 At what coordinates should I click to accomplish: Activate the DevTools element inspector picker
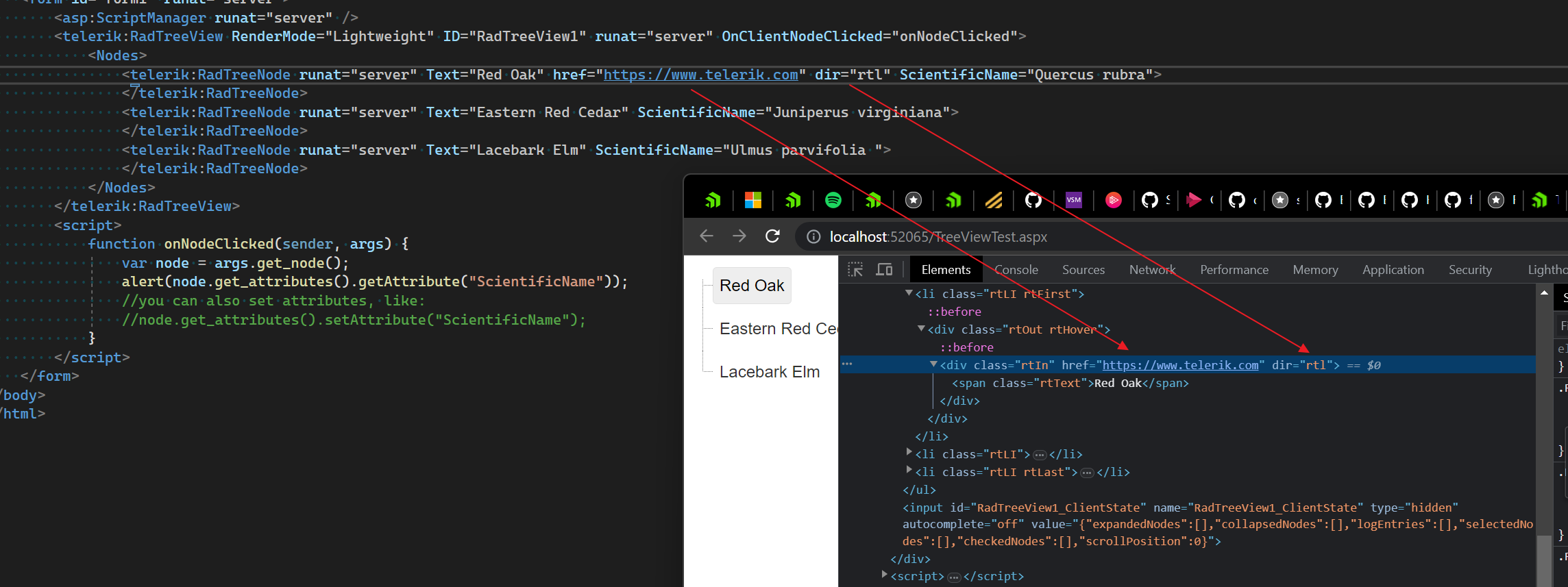[x=855, y=270]
